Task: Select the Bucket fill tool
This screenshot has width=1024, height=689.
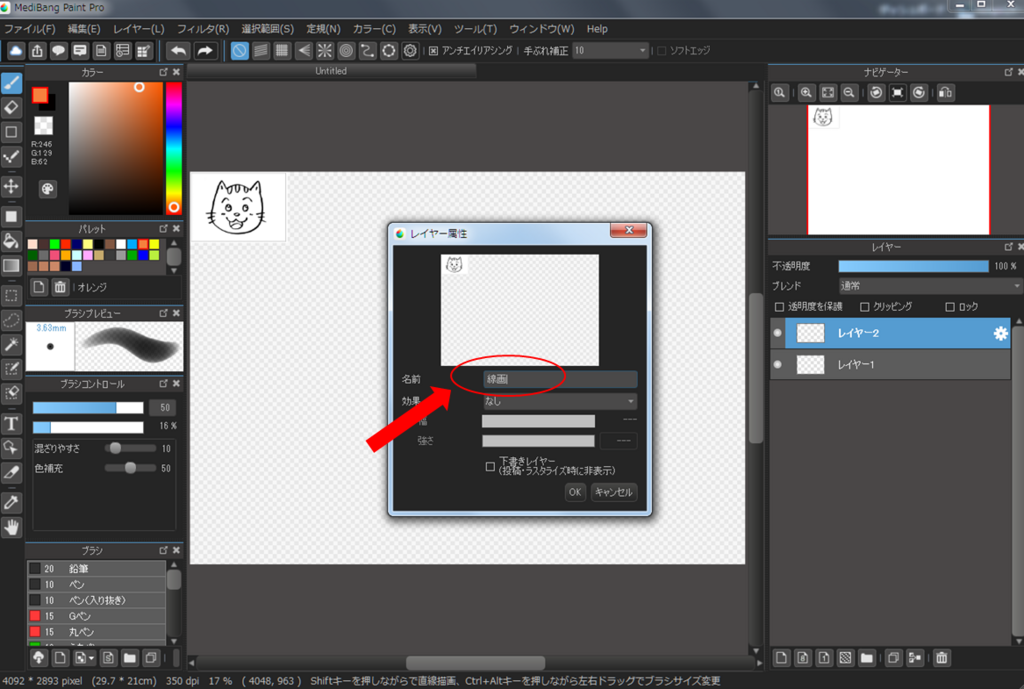Action: click(11, 240)
